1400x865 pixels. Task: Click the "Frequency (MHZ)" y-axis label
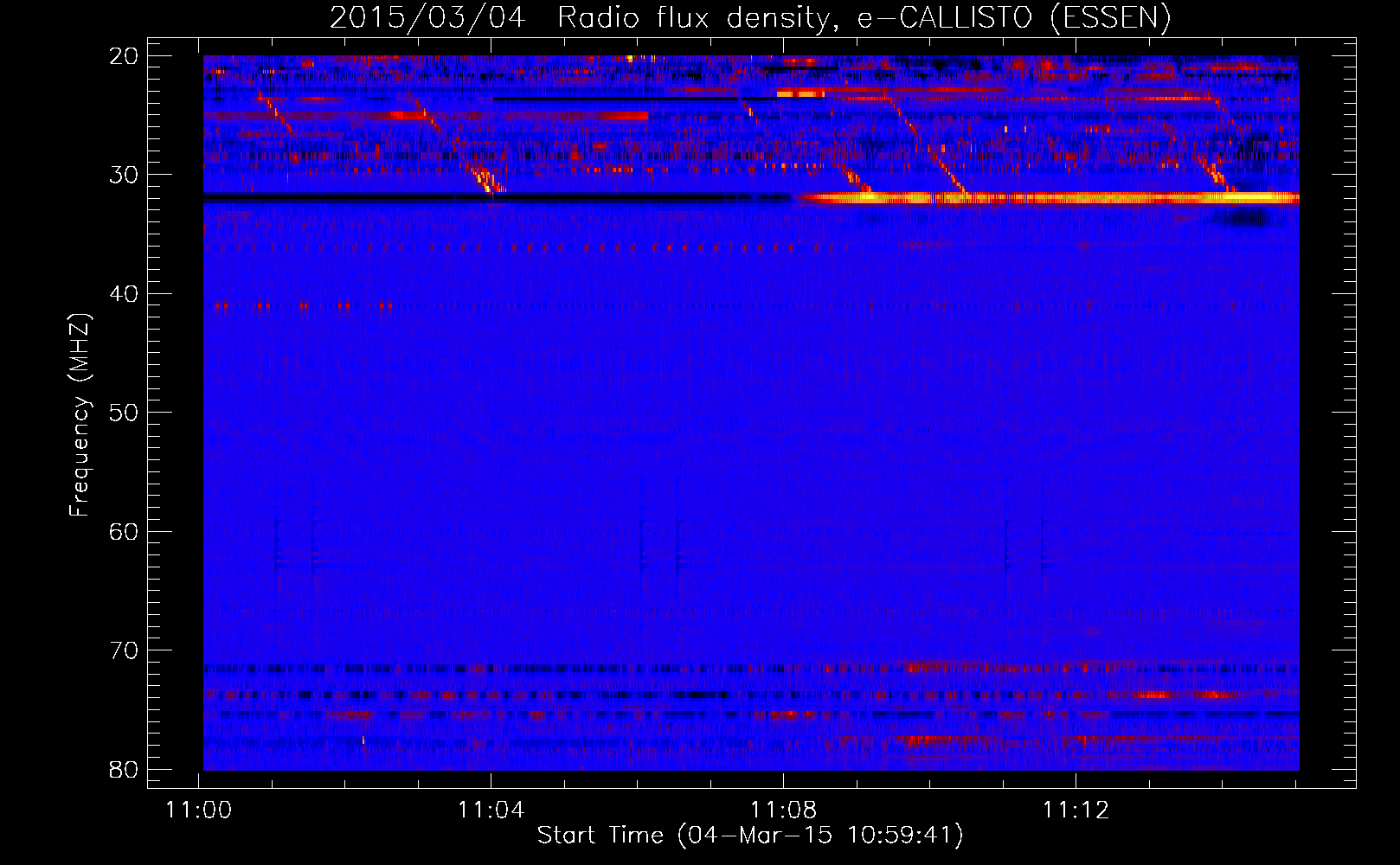point(80,414)
